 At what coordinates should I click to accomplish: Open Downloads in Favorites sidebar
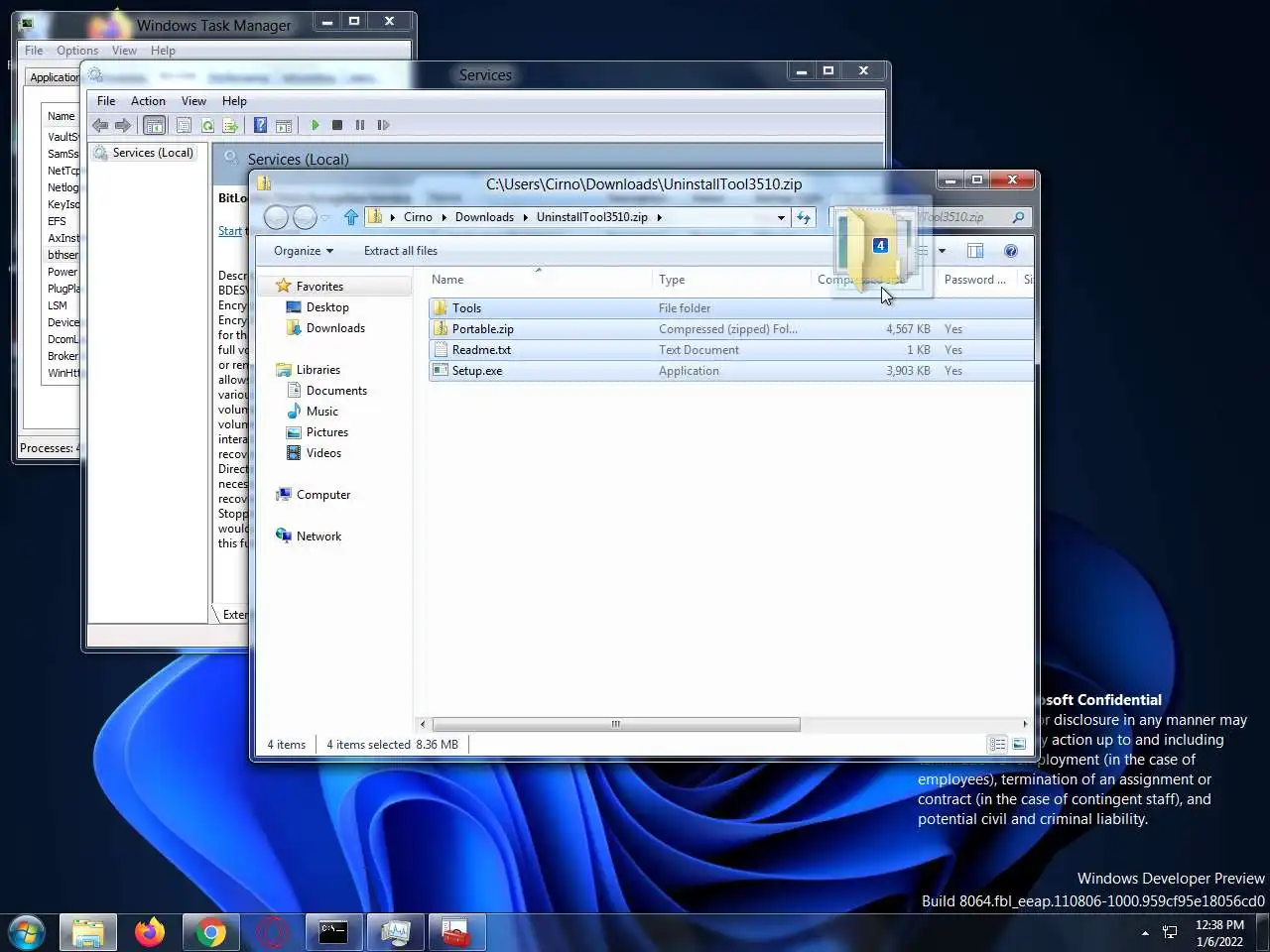[335, 328]
